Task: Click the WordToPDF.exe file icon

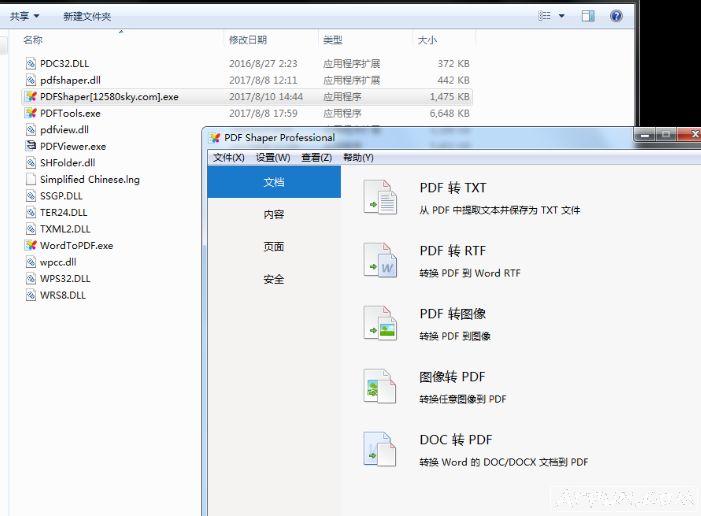Action: pos(31,245)
